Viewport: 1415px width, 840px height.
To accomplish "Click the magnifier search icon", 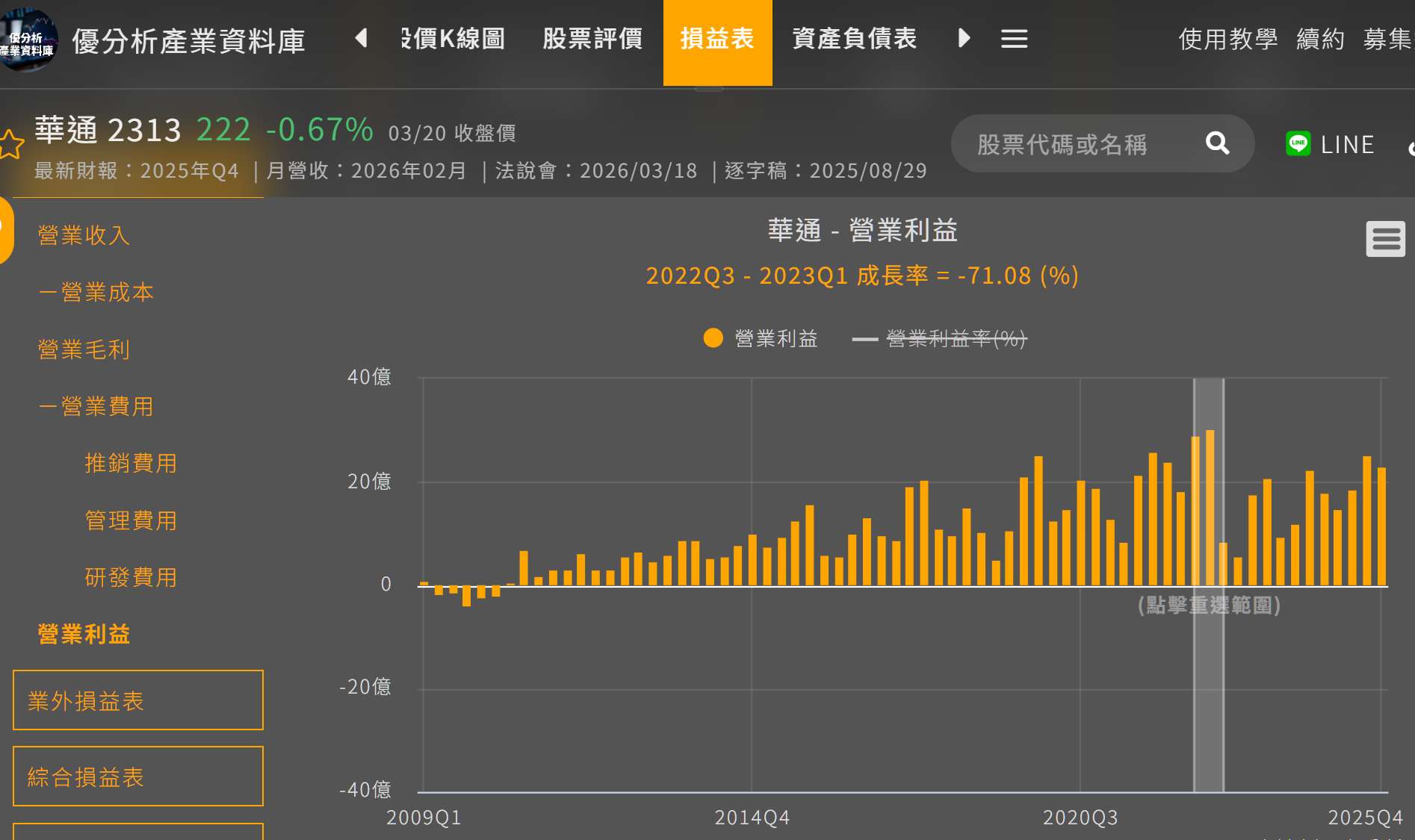I will (x=1217, y=143).
